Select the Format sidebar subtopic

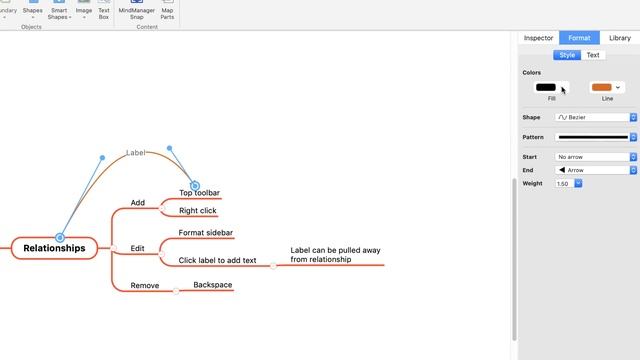point(206,233)
